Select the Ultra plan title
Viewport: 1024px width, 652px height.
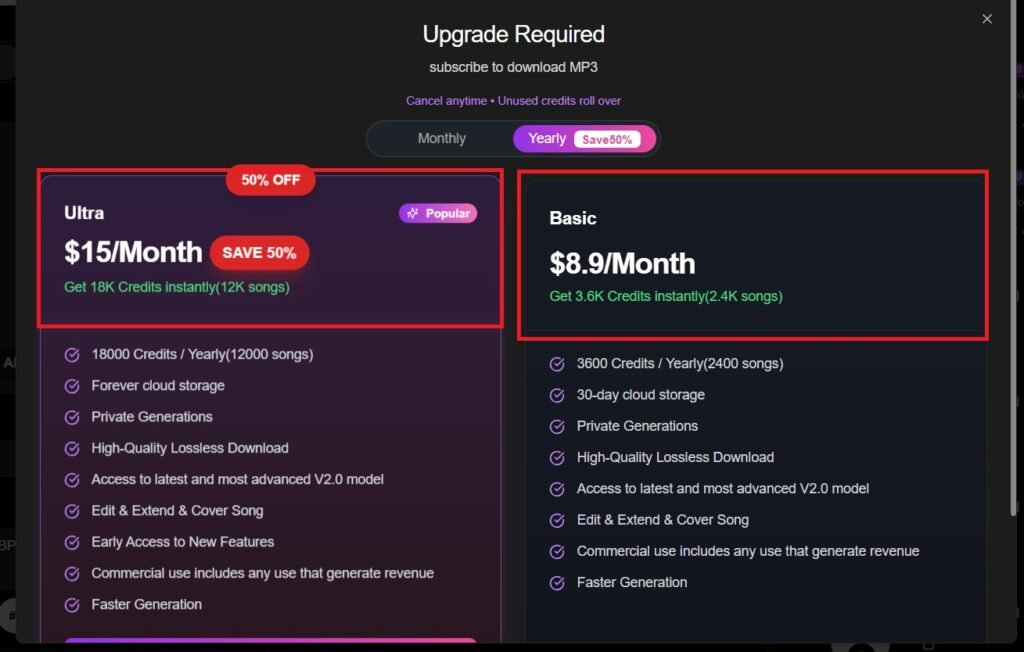[x=84, y=213]
